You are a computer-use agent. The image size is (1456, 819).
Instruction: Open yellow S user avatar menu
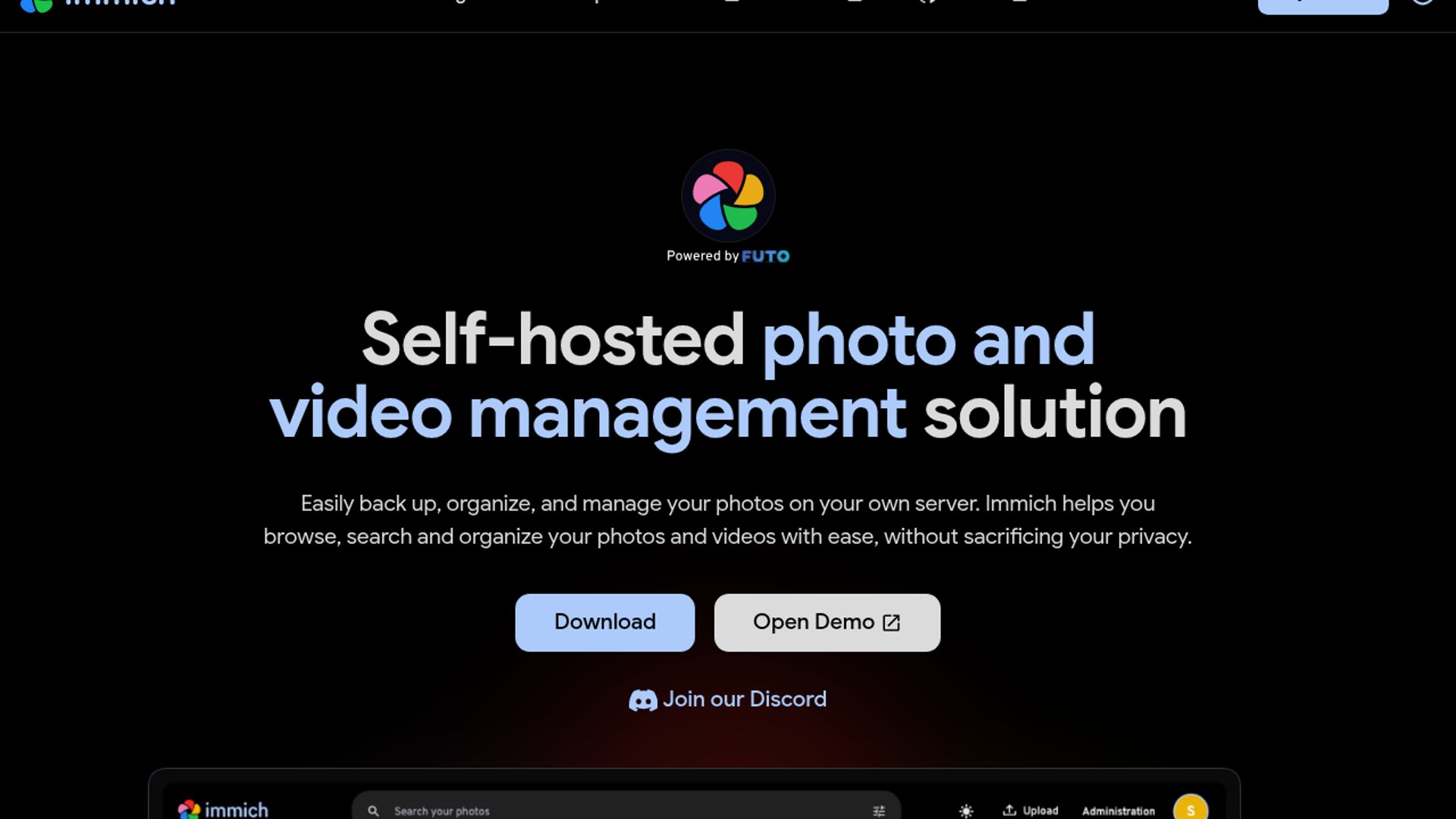point(1190,809)
